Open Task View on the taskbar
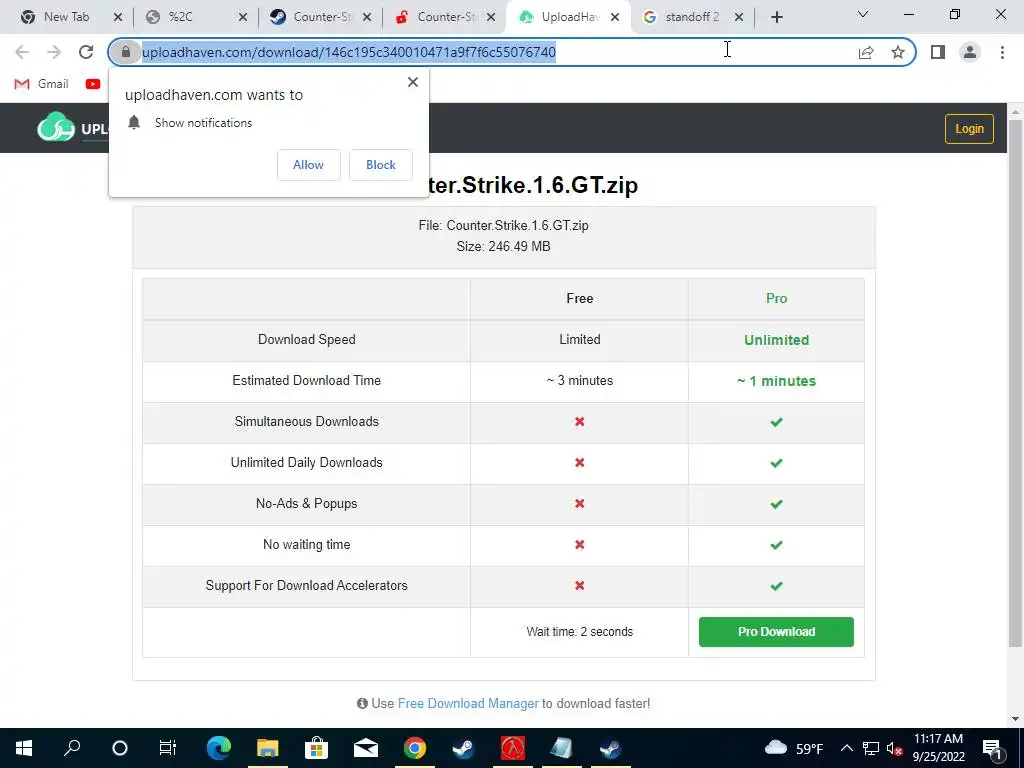Image resolution: width=1024 pixels, height=768 pixels. pyautogui.click(x=168, y=748)
